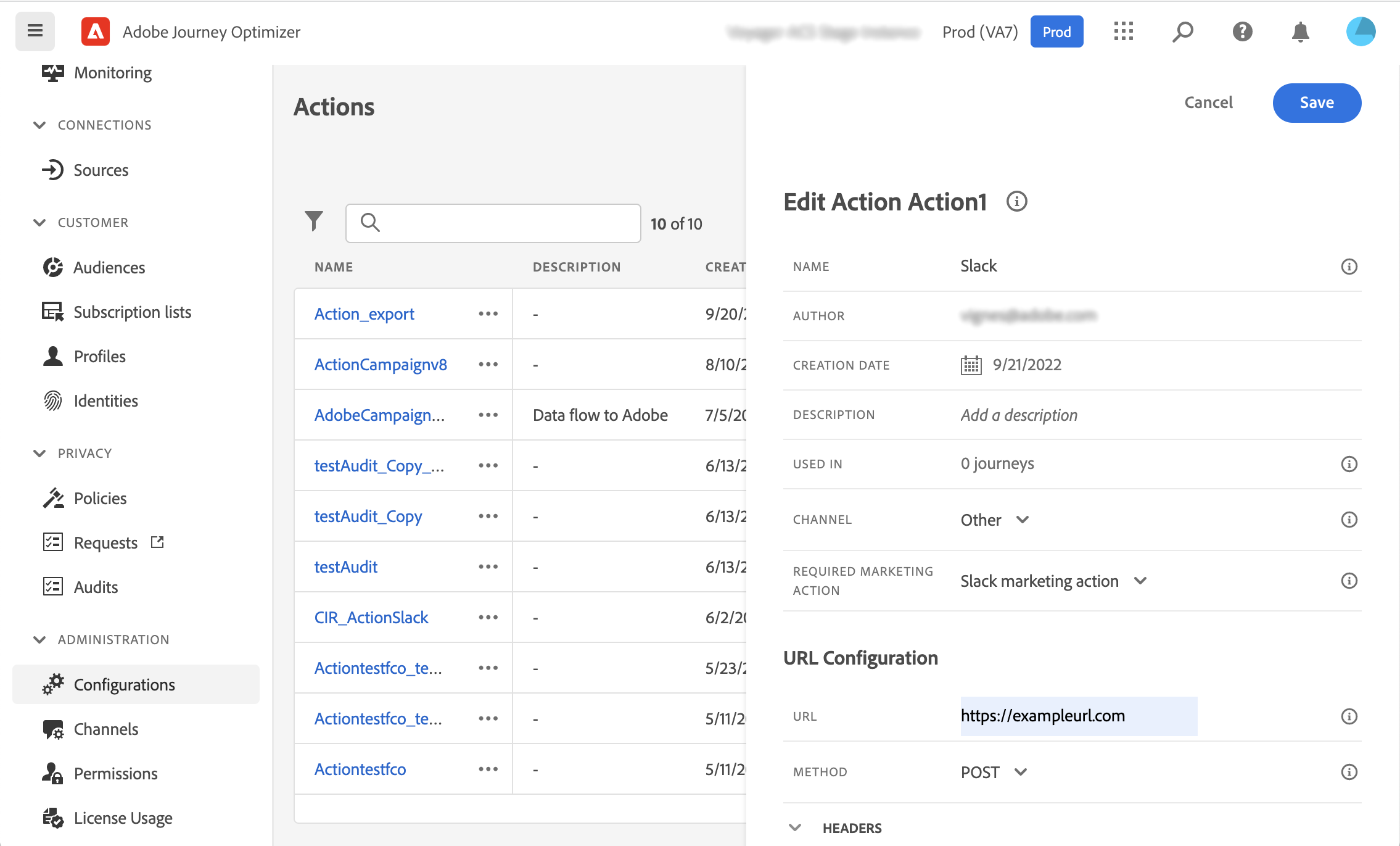This screenshot has width=1400, height=846.
Task: Click info icon next to Edit Action title
Action: point(1016,202)
